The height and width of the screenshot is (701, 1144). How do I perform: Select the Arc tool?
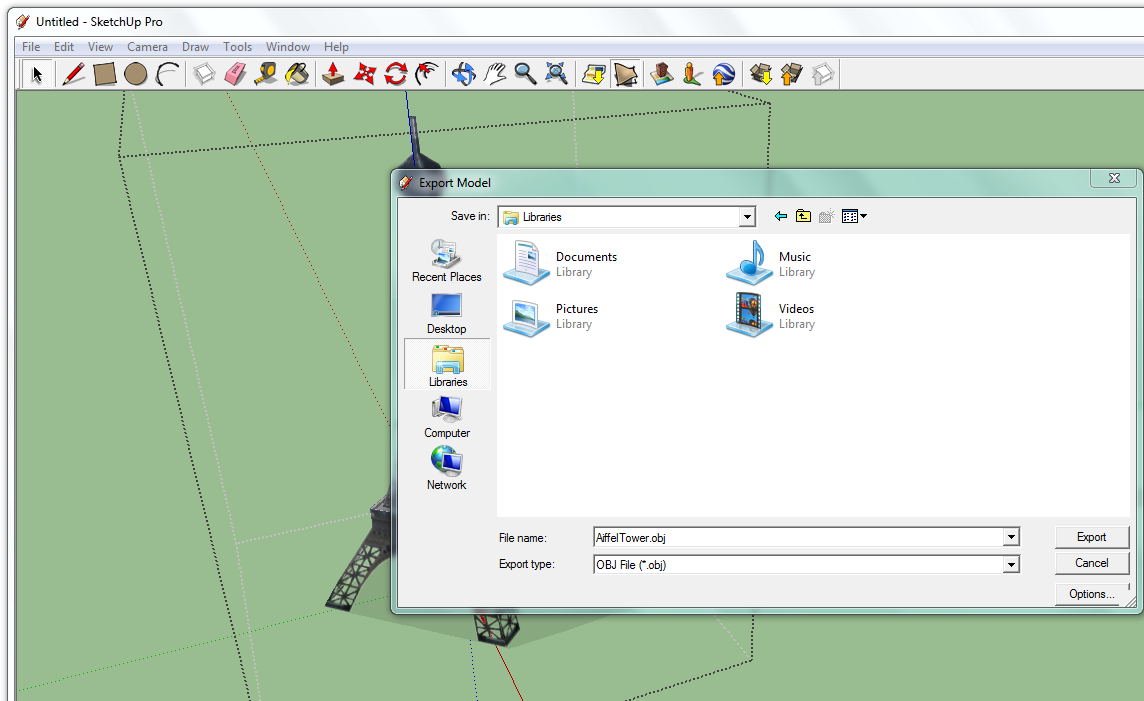pos(167,74)
